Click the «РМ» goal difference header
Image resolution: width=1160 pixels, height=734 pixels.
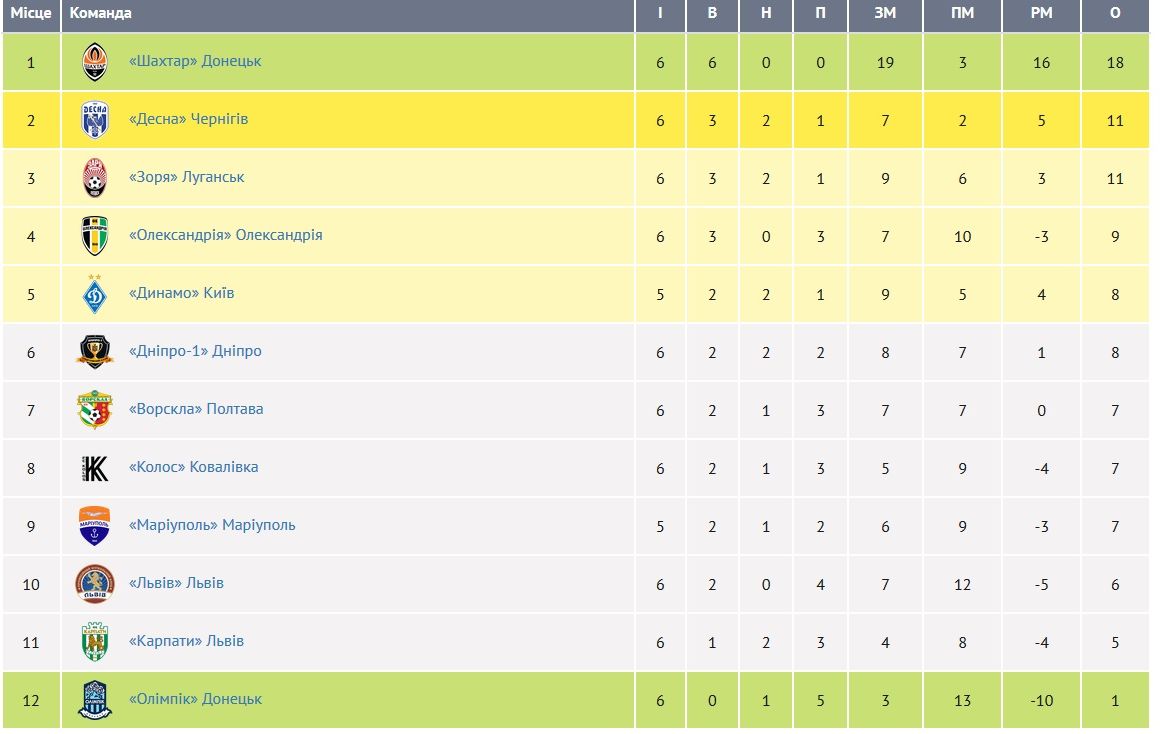point(1041,14)
